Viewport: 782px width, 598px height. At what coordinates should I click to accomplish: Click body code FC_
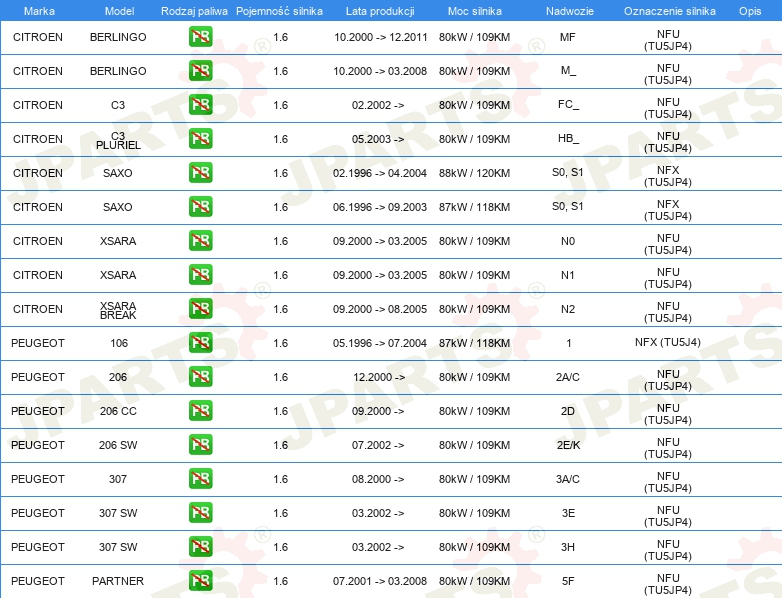568,105
